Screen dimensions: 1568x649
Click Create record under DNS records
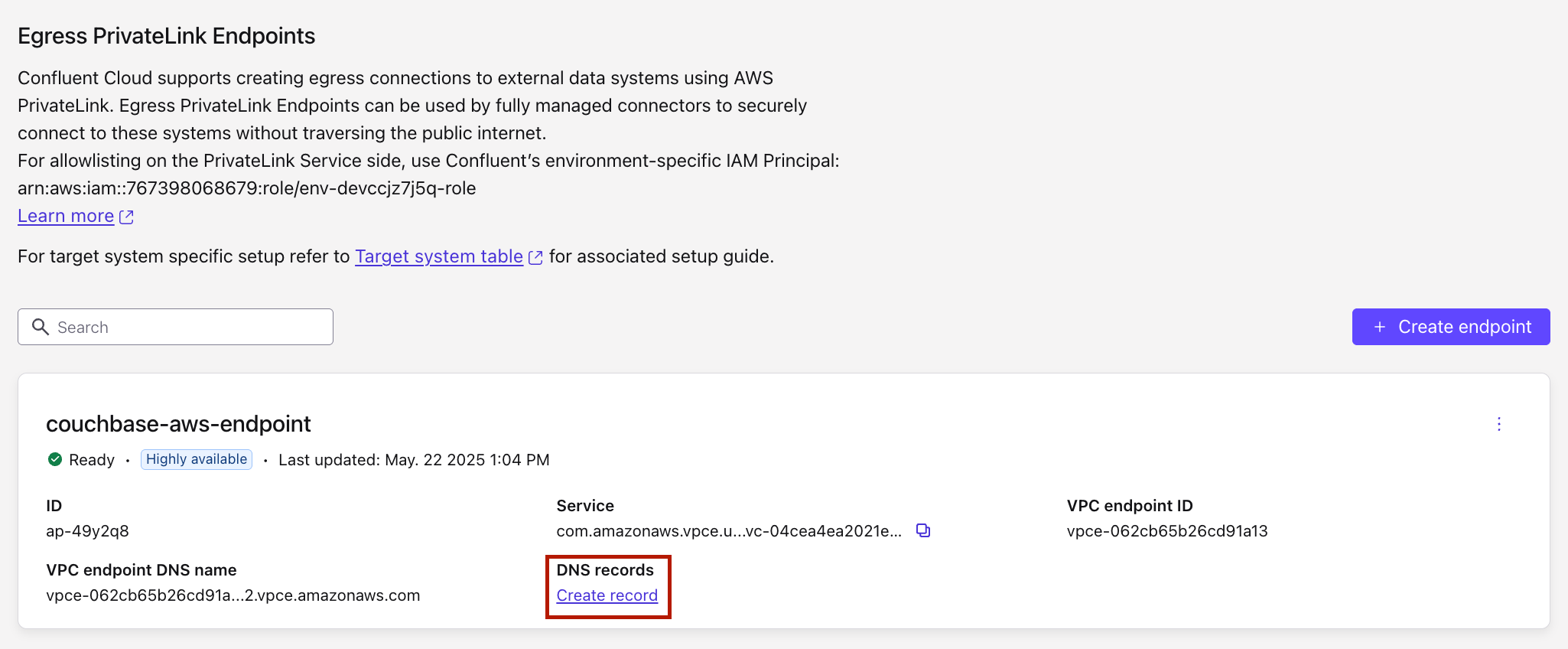[607, 595]
